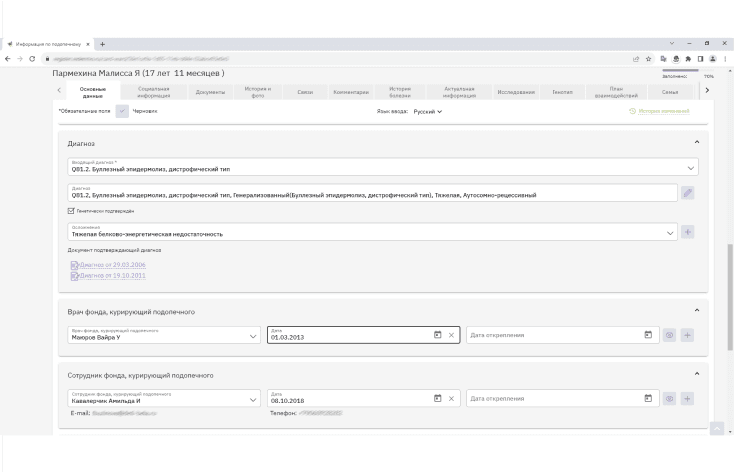Switch to План взаимодействий tab
The width and height of the screenshot is (735, 473).
click(x=616, y=92)
